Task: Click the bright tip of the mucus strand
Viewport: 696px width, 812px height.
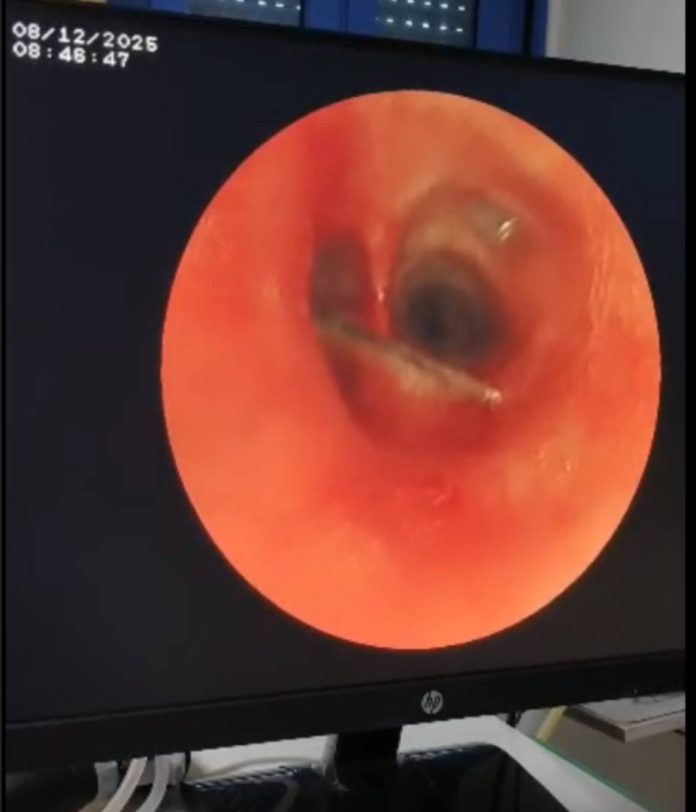Action: click(x=491, y=397)
